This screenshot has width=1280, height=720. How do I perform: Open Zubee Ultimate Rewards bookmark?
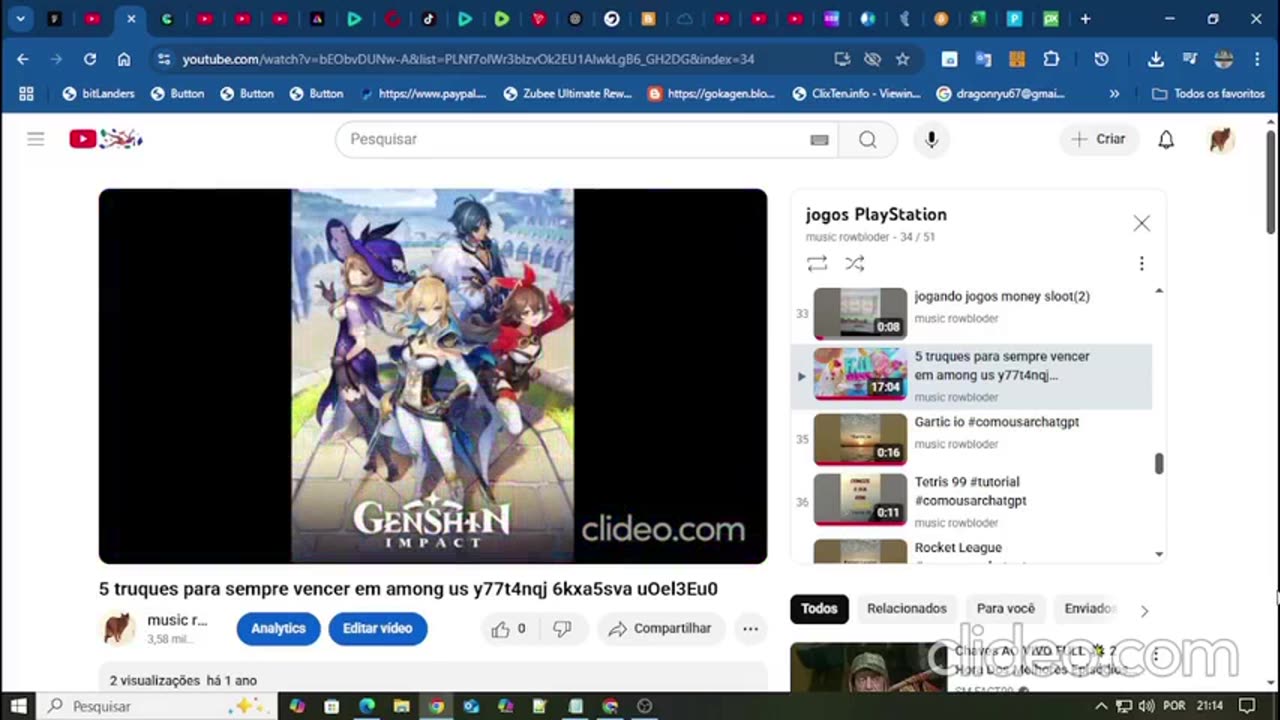[x=568, y=93]
